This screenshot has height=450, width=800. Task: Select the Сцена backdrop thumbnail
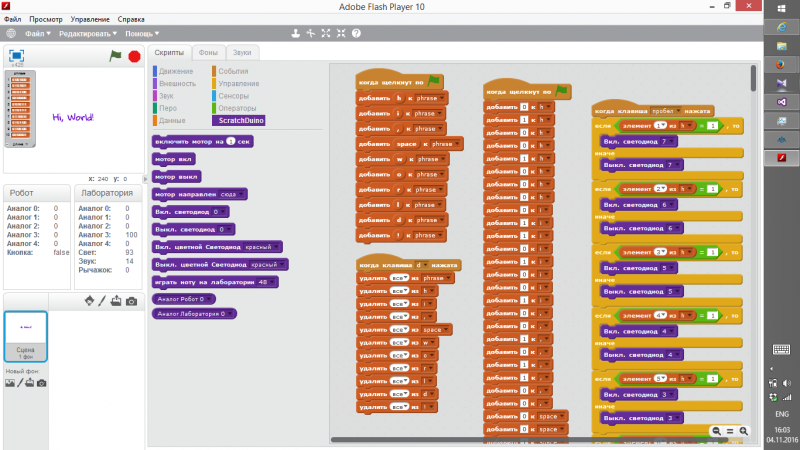pyautogui.click(x=26, y=336)
